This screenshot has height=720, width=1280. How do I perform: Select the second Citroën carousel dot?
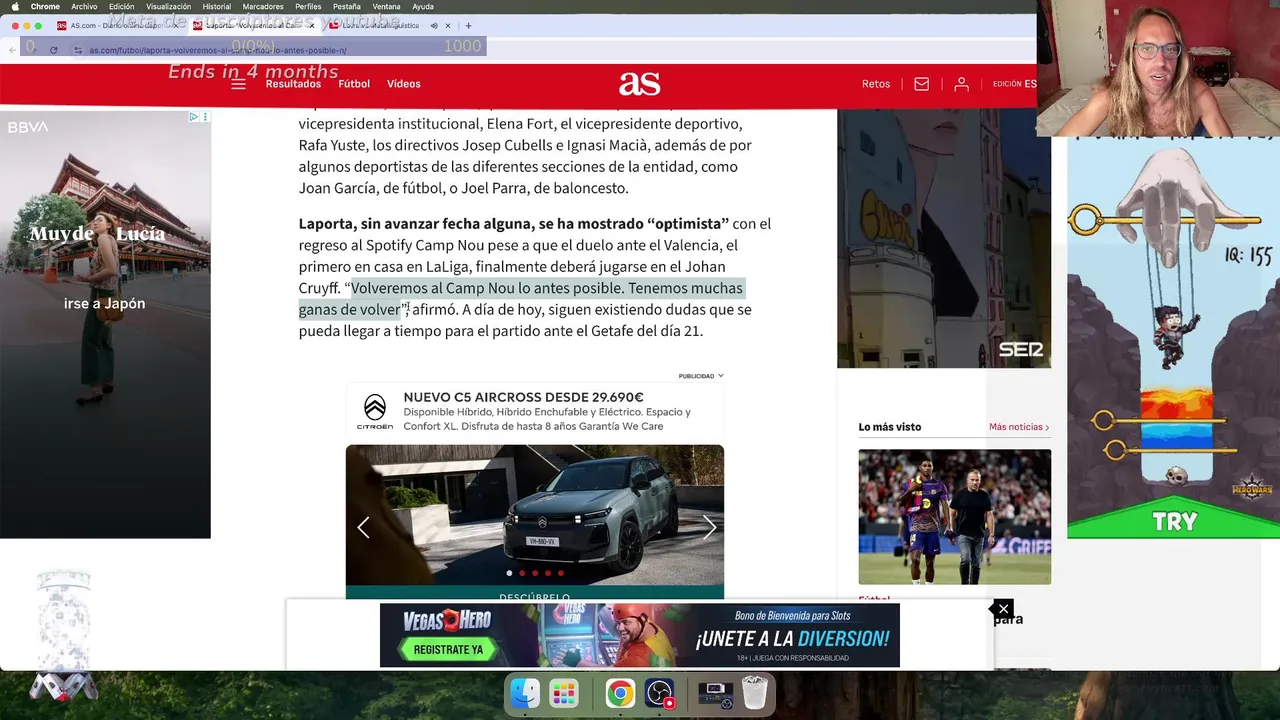(x=522, y=573)
